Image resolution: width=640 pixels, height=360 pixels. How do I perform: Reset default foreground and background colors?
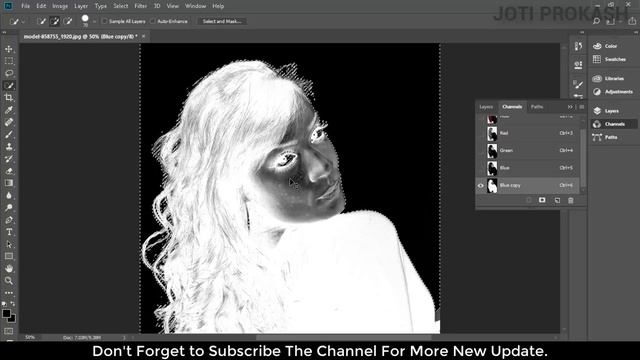[x=4, y=304]
